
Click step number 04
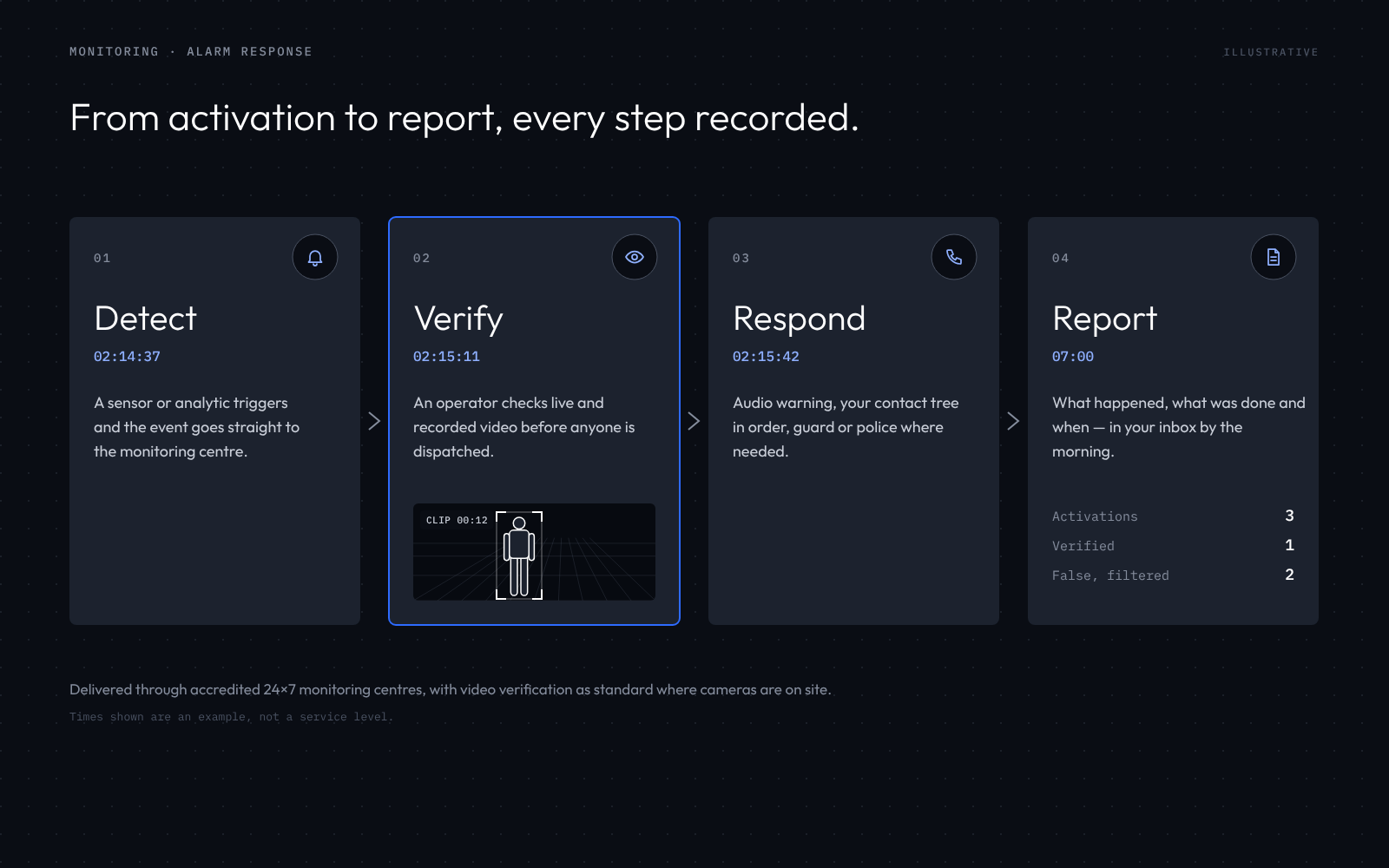[1061, 258]
